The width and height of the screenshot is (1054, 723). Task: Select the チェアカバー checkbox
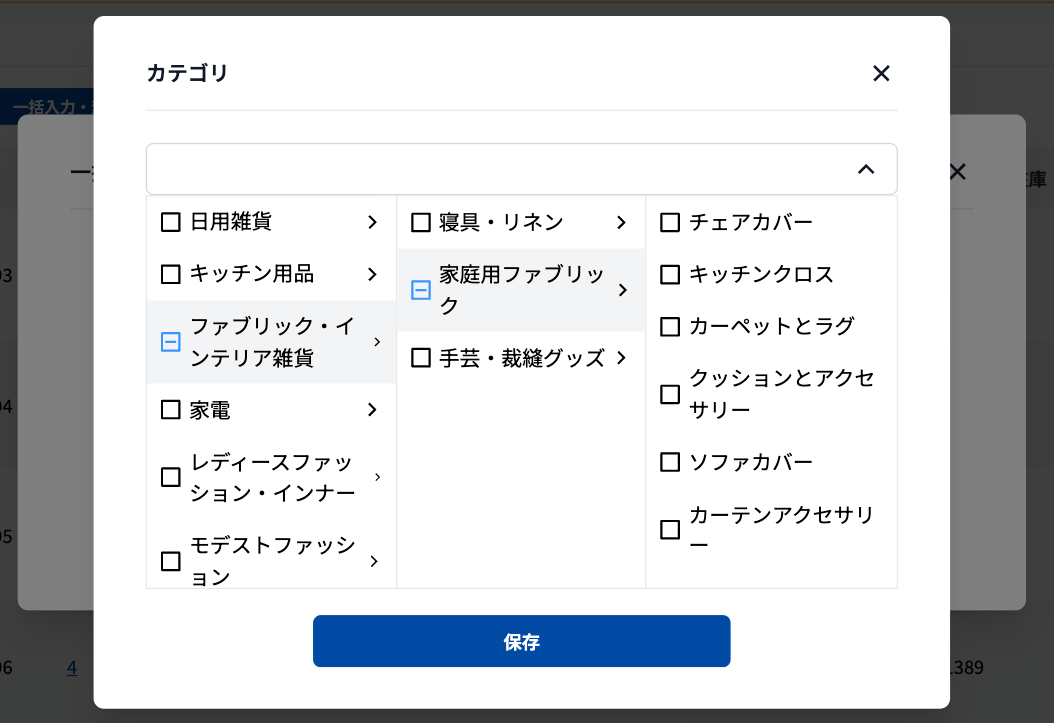coord(669,222)
